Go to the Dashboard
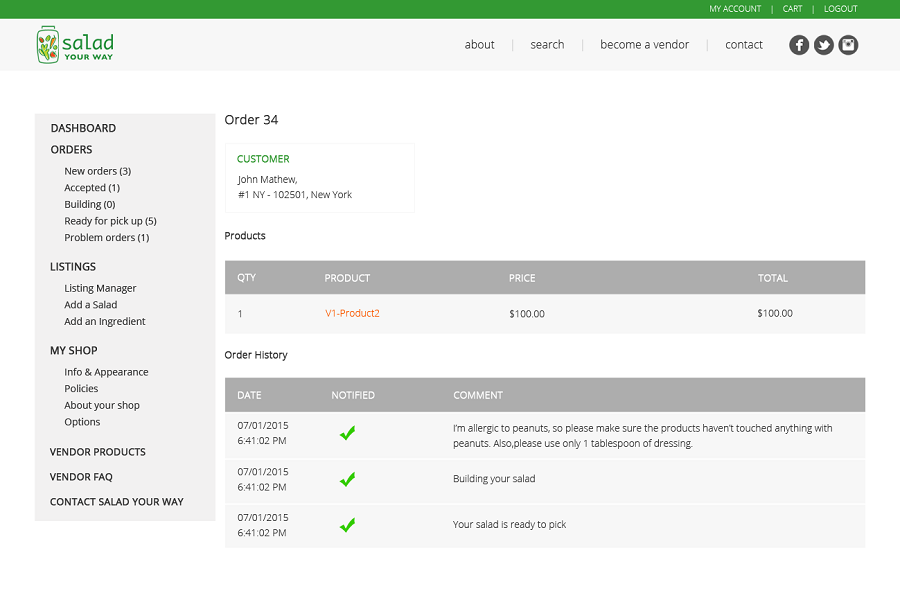Viewport: 900px width, 599px height. (x=83, y=128)
